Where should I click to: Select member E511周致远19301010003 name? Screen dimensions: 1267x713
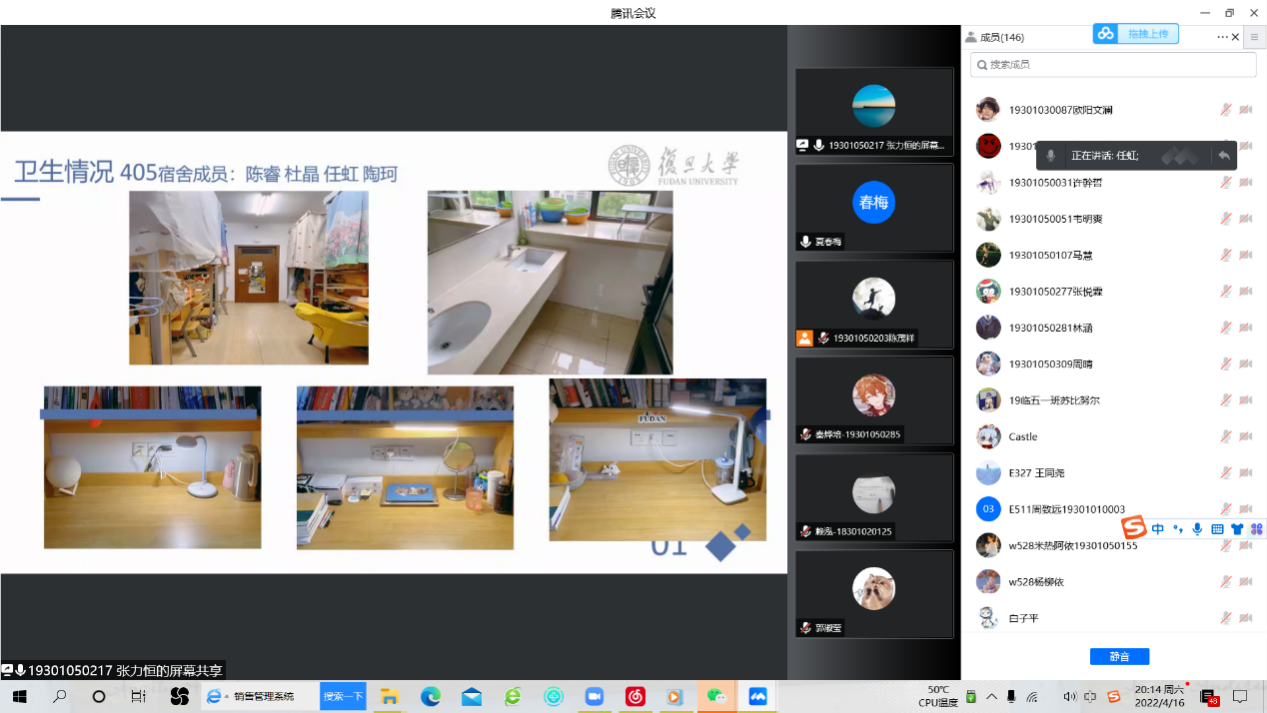pyautogui.click(x=1066, y=509)
